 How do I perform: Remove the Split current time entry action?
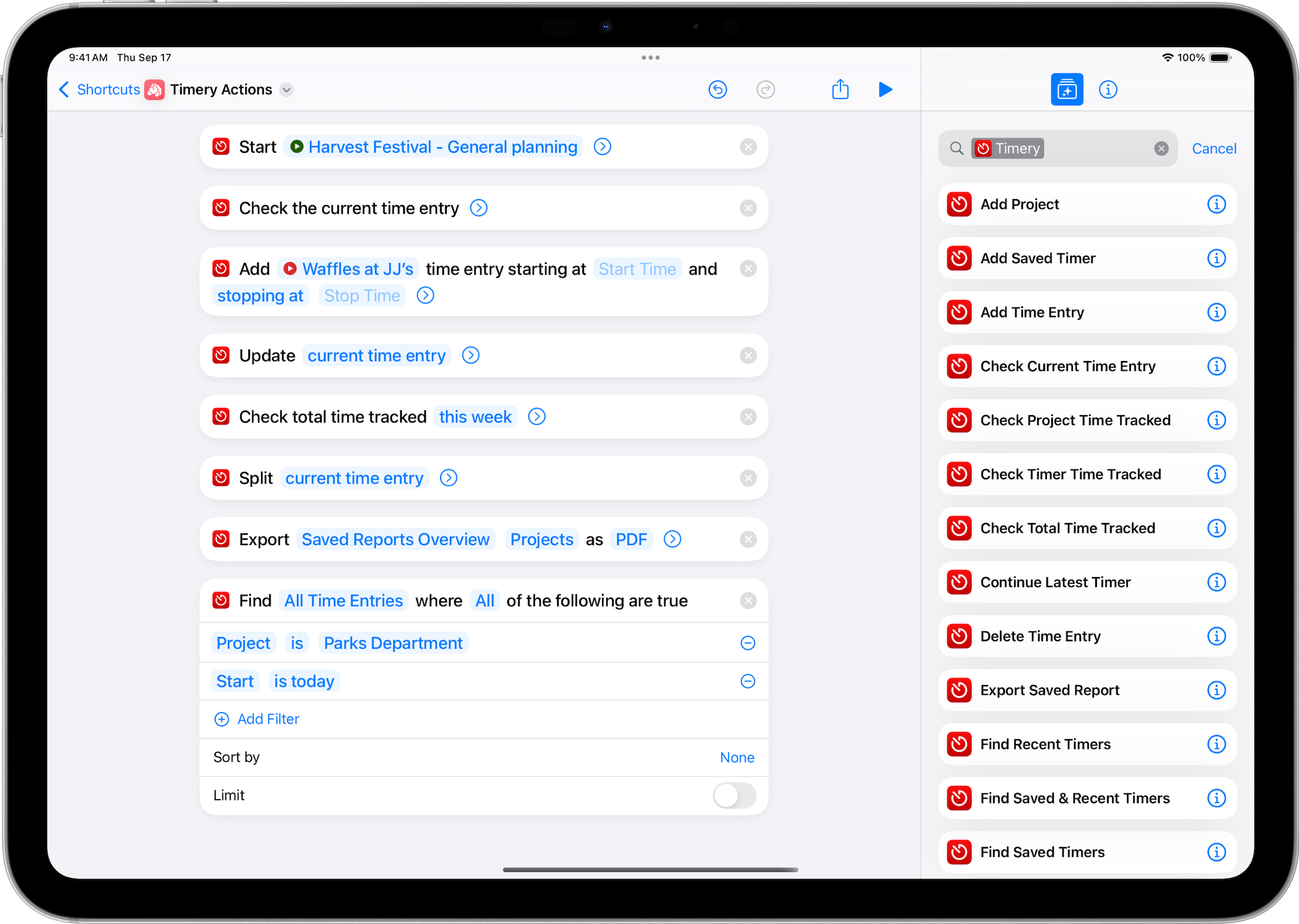(x=747, y=478)
